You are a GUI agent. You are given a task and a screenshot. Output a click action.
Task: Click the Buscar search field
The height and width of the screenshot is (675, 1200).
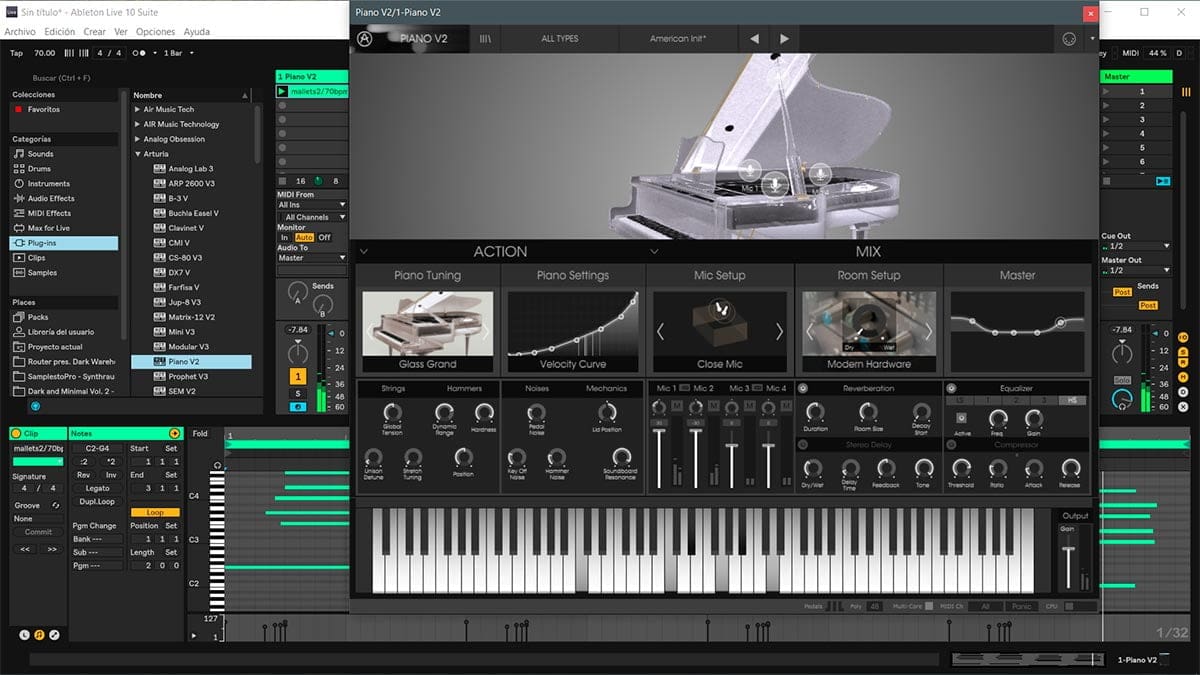point(62,77)
